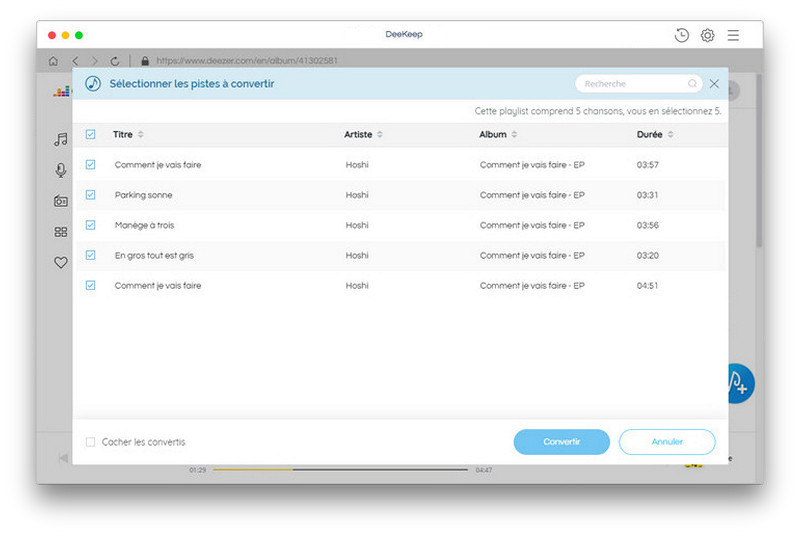Select En gros tout est gris title
The width and height of the screenshot is (800, 536).
coord(154,255)
